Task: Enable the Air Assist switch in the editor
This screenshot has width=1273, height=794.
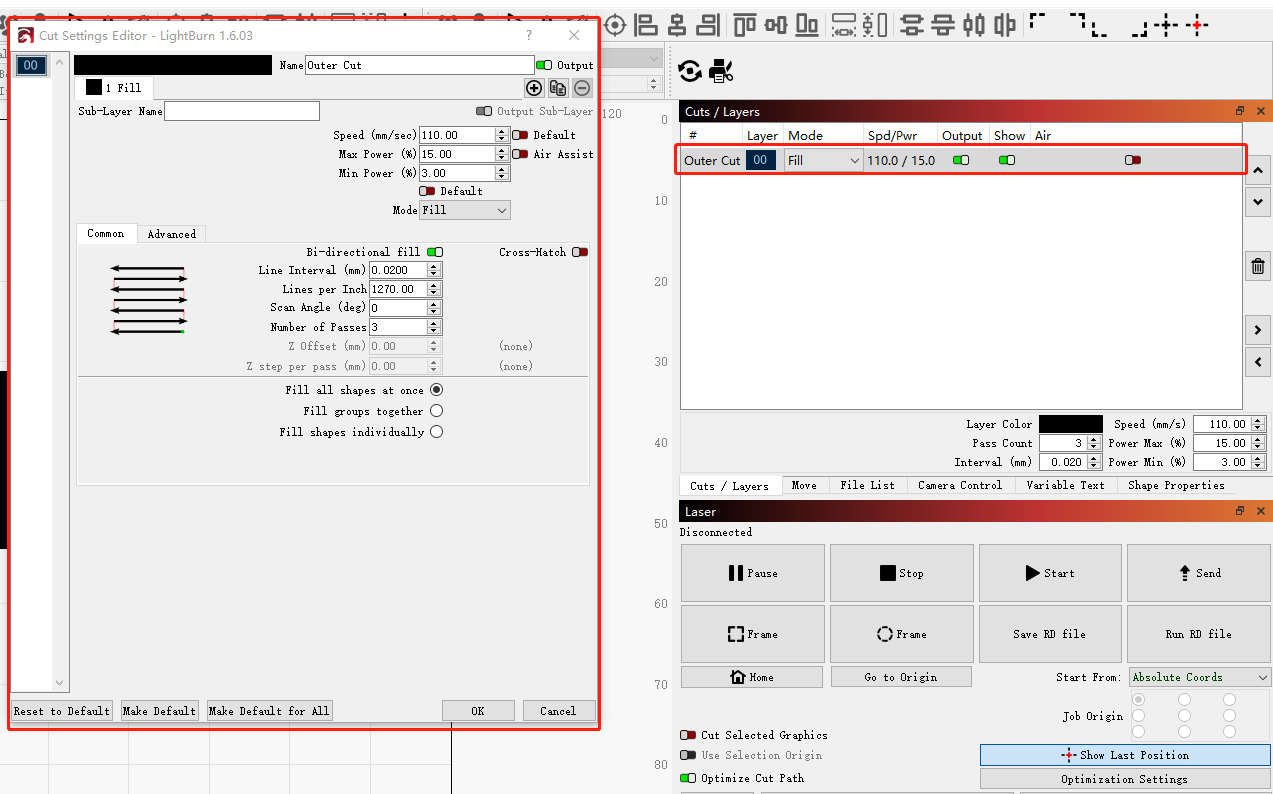Action: [520, 154]
